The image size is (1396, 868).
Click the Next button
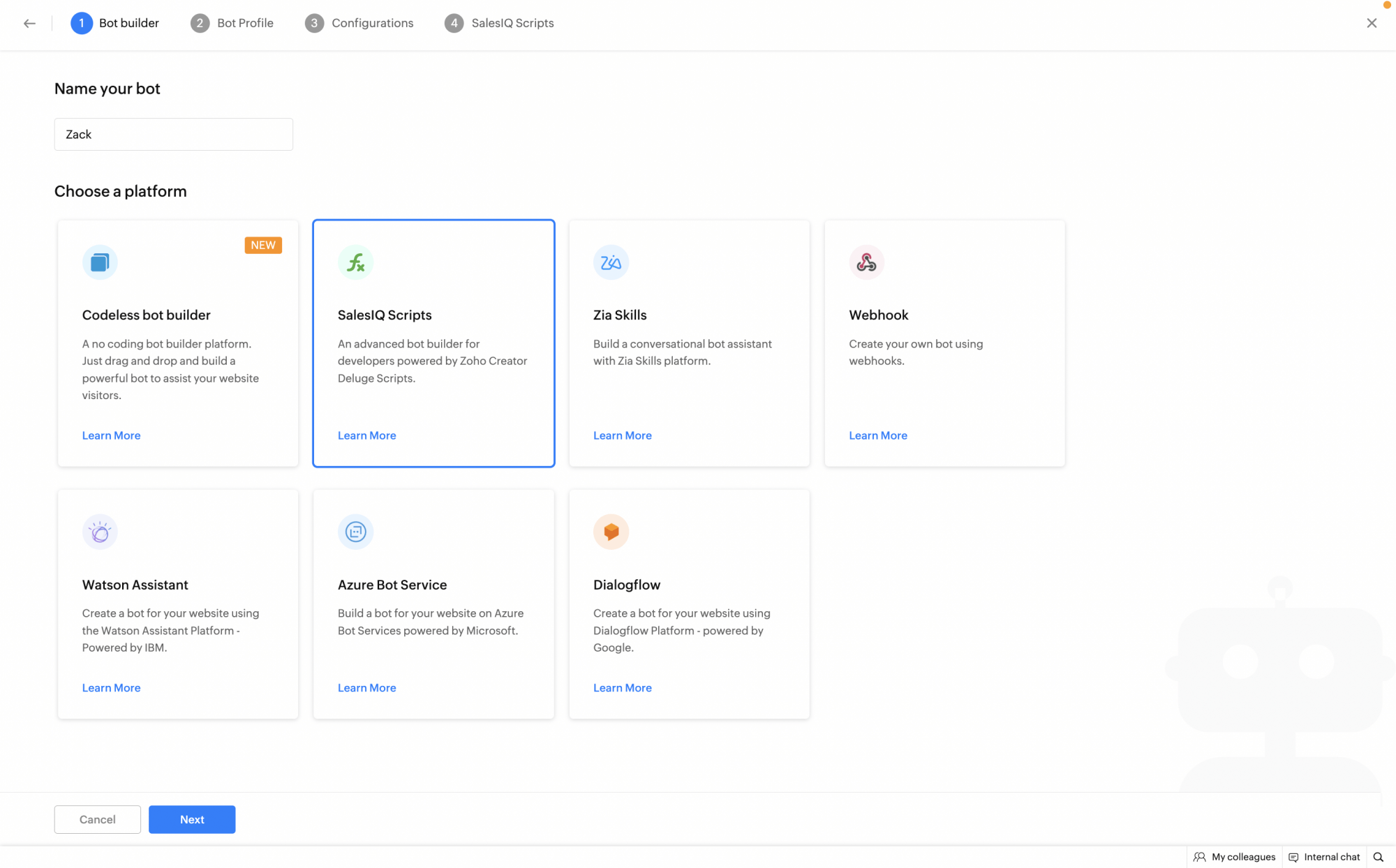click(192, 819)
